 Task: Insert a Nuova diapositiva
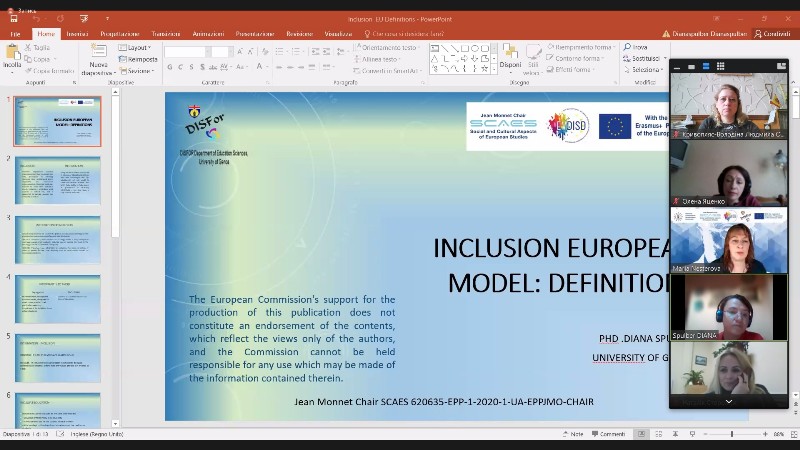(98, 60)
